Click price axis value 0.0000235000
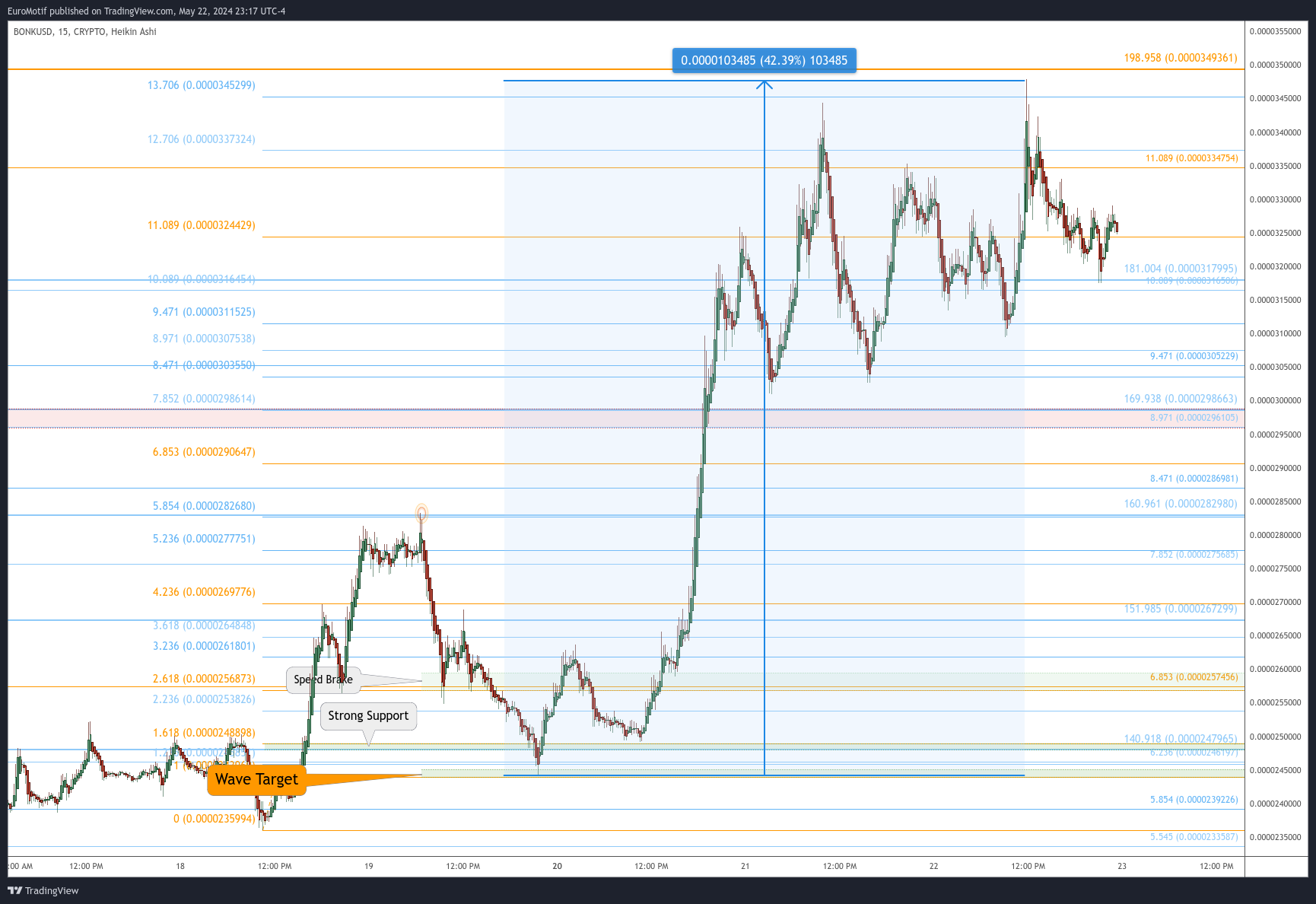Screen dimensions: 1316x904 (1276, 837)
